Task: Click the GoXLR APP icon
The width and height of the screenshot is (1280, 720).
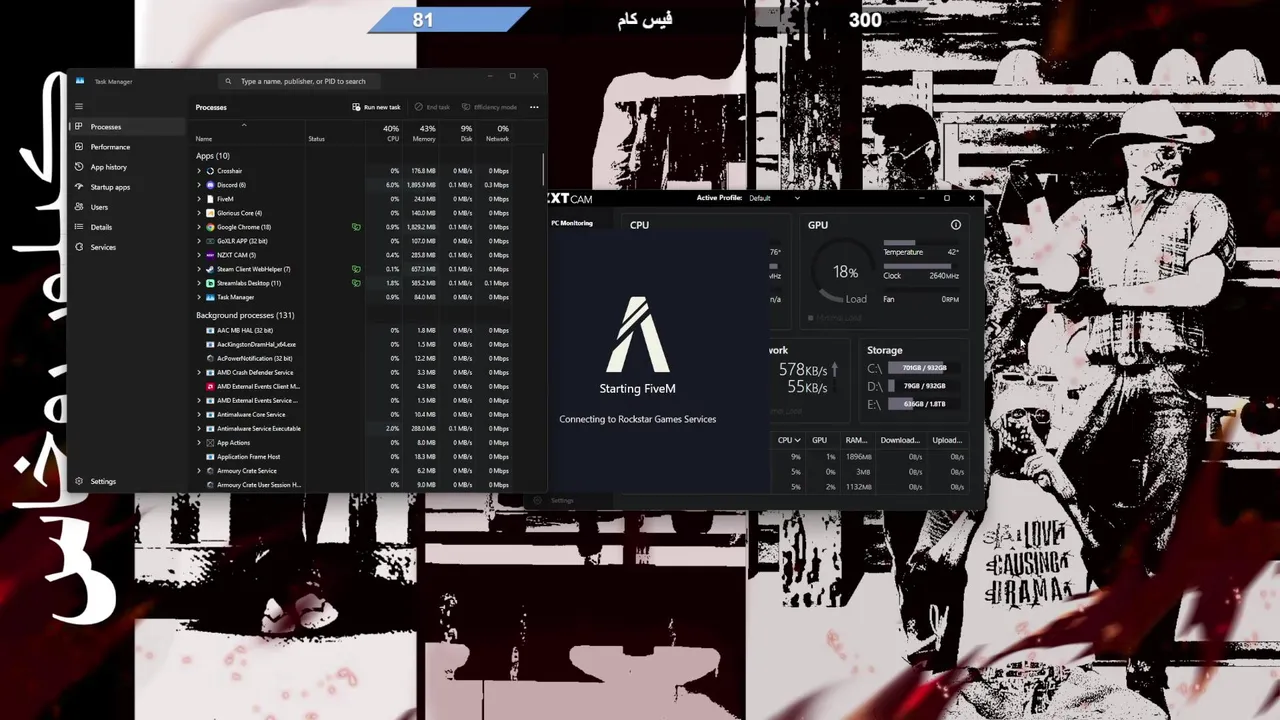Action: click(x=210, y=241)
